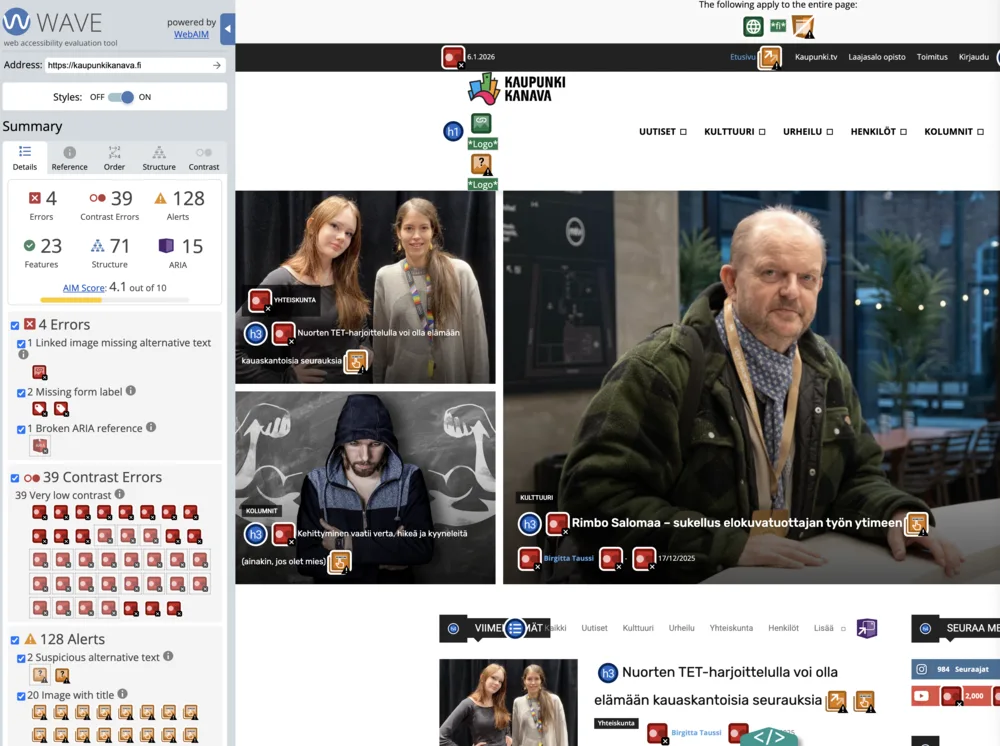Viewport: 1000px width, 746px height.
Task: Click the YouTube icon under Seuraa Me
Action: point(921,696)
